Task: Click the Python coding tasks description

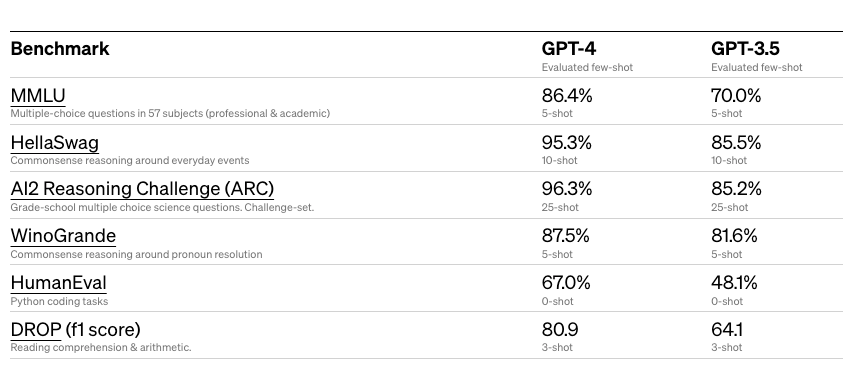Action: (x=59, y=301)
